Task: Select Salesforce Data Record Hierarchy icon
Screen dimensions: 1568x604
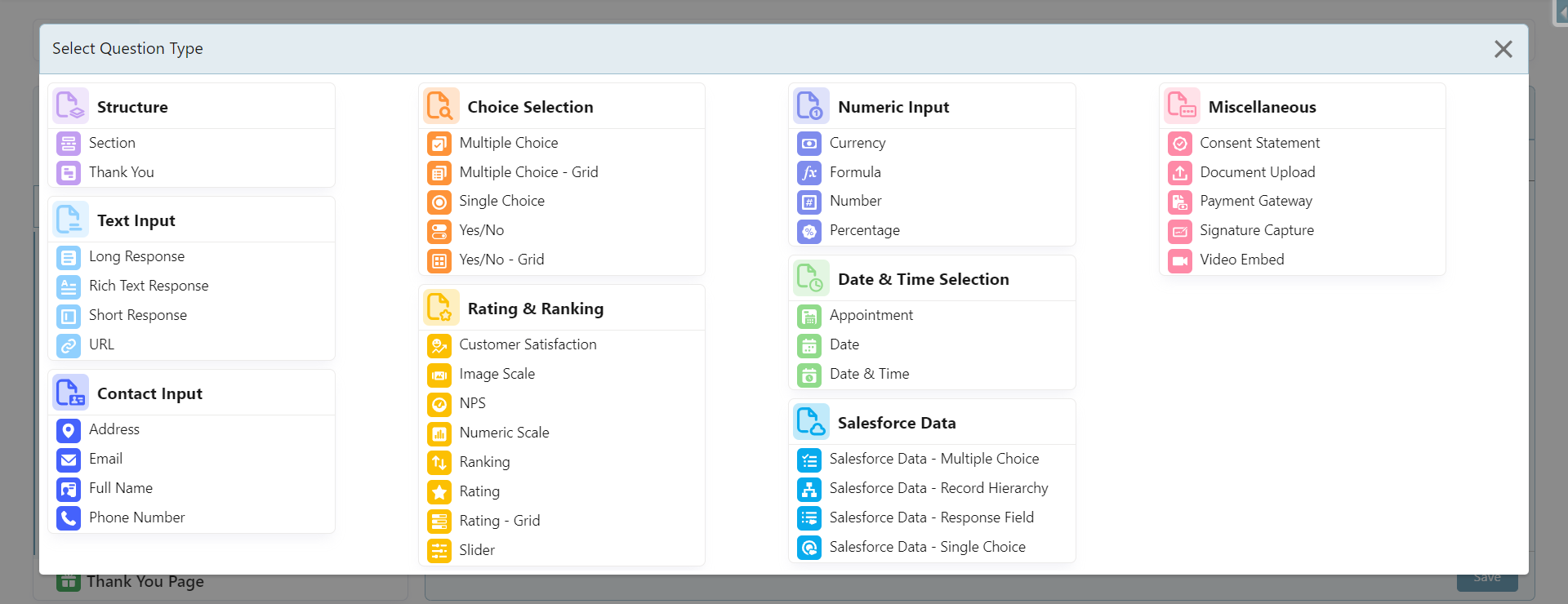Action: [808, 489]
